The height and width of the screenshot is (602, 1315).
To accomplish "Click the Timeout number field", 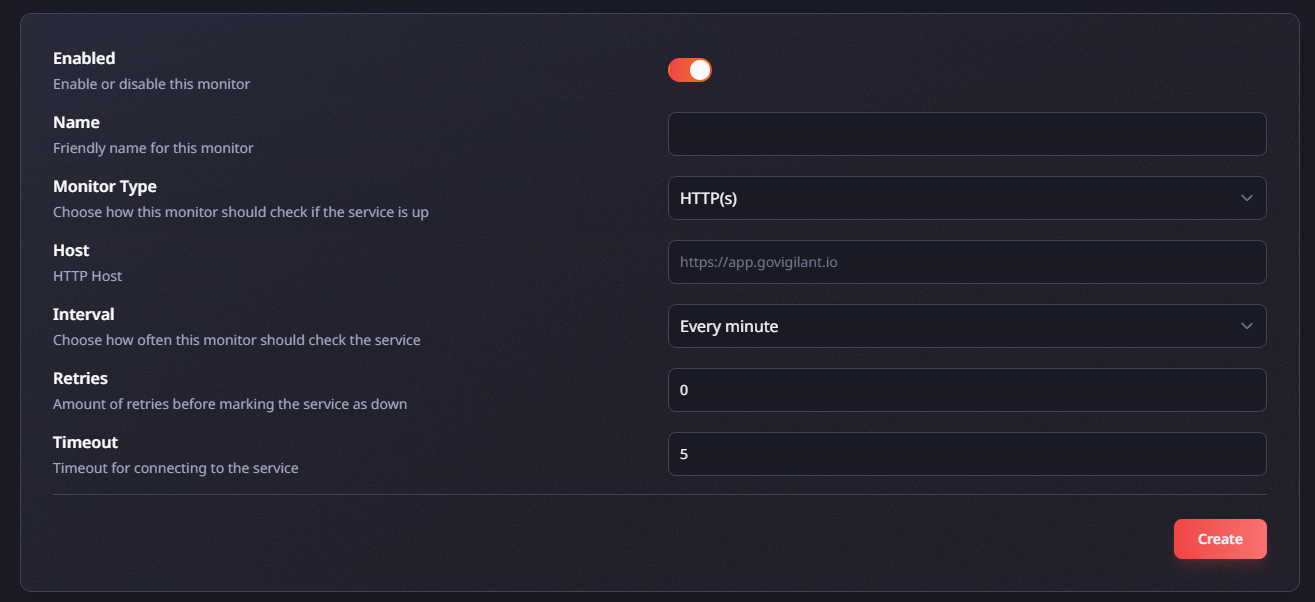I will click(x=966, y=454).
